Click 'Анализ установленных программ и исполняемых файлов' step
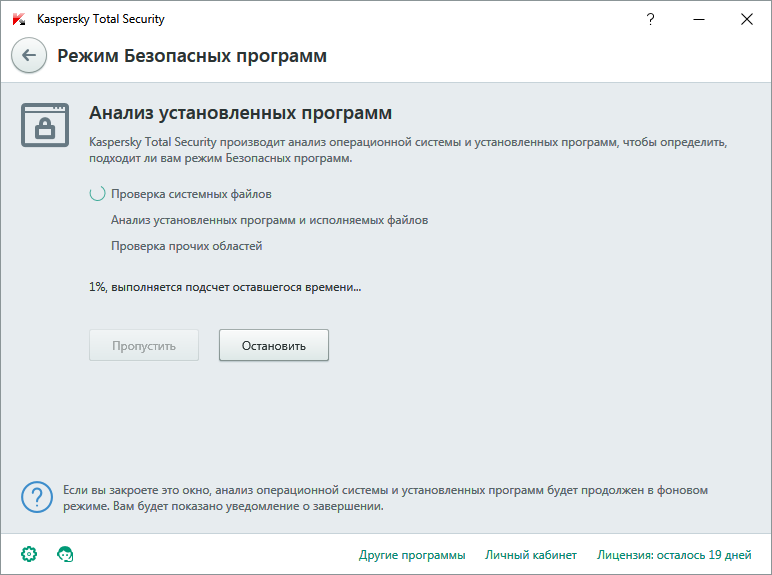772x575 pixels. click(x=269, y=220)
